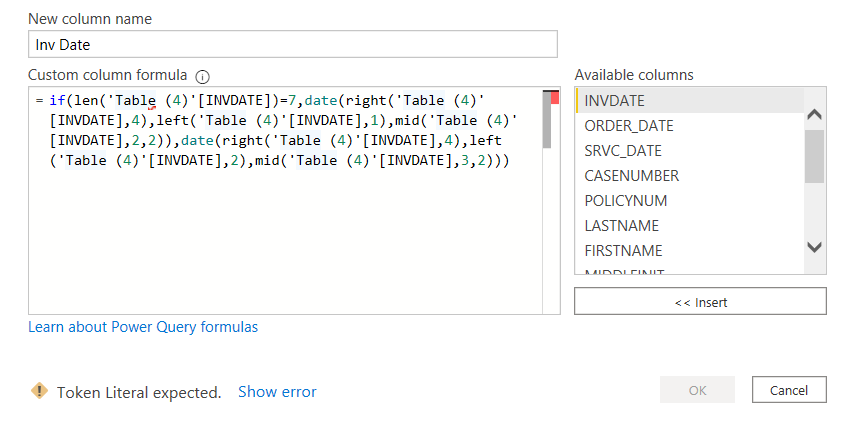Click the warning icon next to Token Literal expected
The height and width of the screenshot is (423, 853).
(x=39, y=390)
